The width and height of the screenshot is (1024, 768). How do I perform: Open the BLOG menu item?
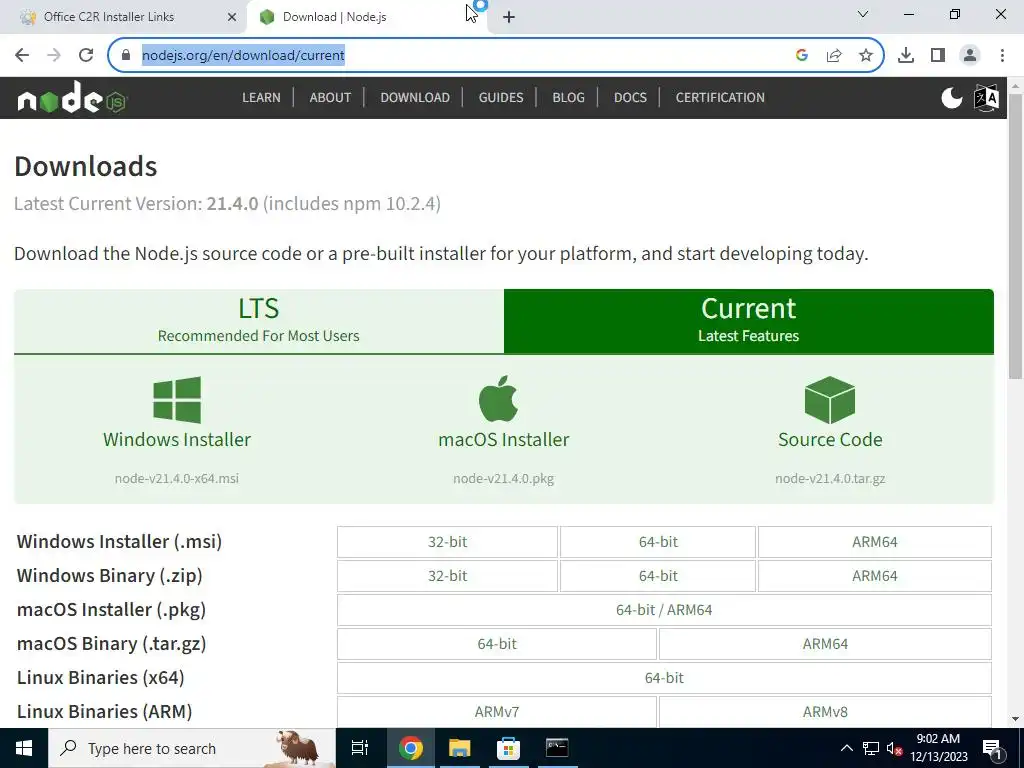[568, 97]
